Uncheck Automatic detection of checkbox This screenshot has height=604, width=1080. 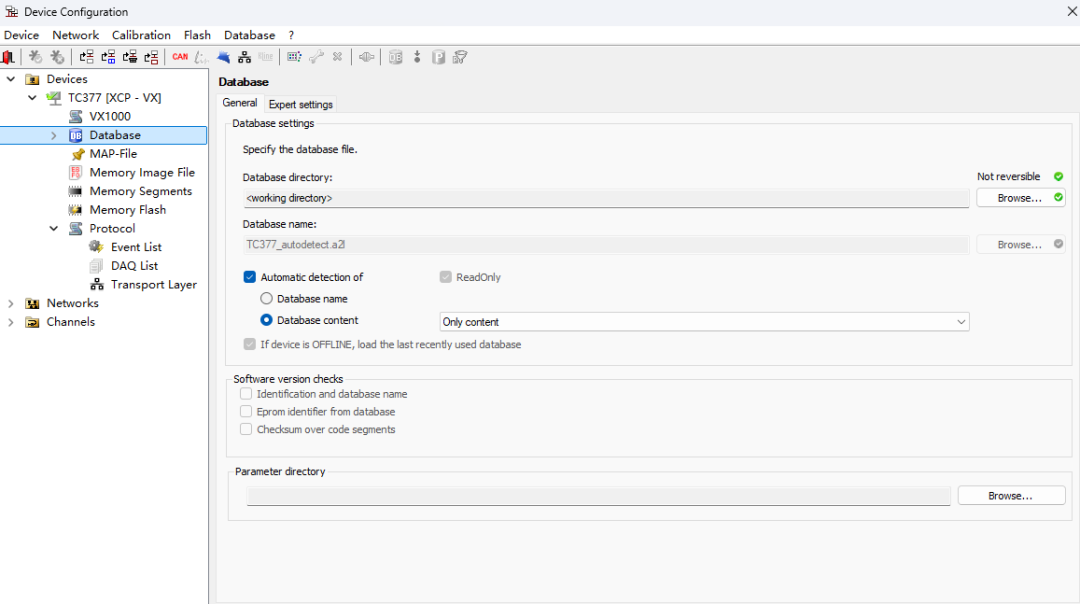pyautogui.click(x=249, y=277)
